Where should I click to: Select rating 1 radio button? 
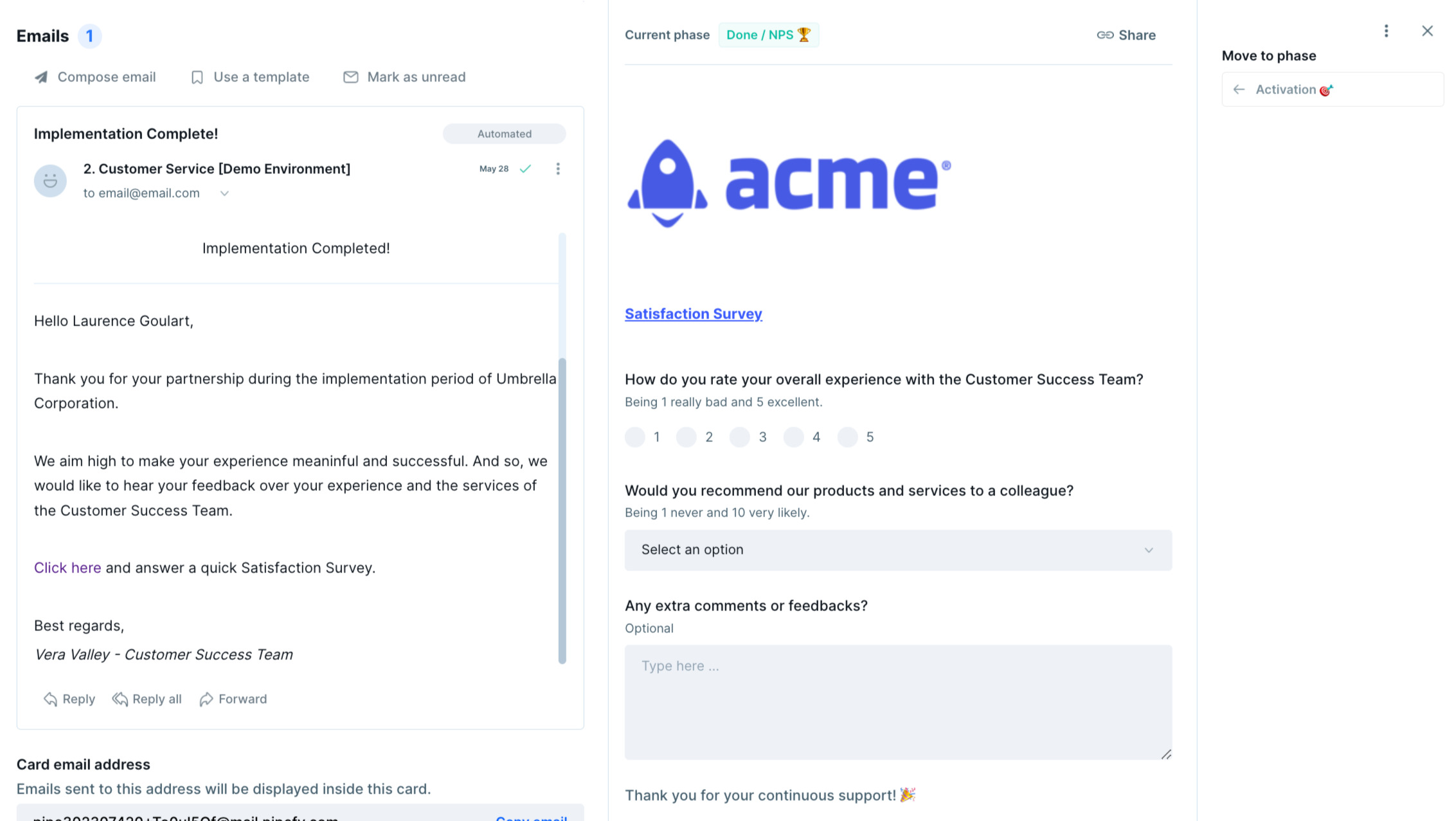[635, 437]
